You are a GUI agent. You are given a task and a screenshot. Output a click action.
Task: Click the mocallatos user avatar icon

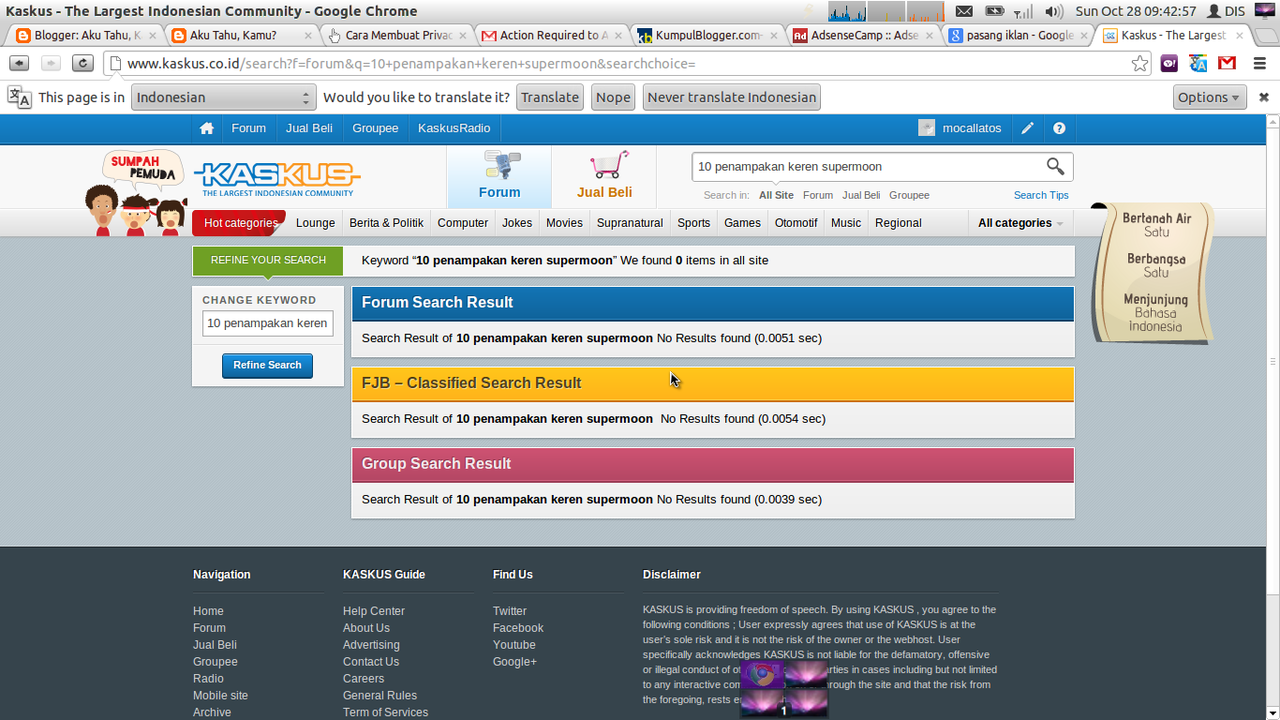tap(927, 128)
